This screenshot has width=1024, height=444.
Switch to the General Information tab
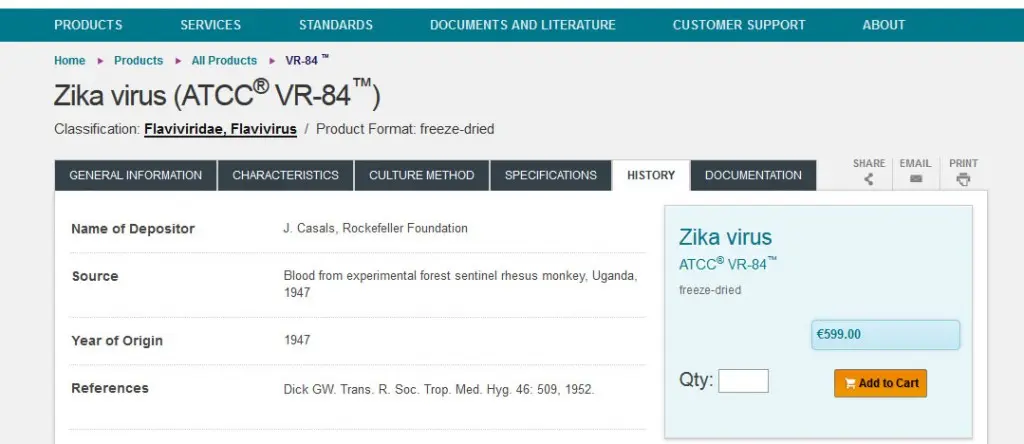(x=135, y=176)
